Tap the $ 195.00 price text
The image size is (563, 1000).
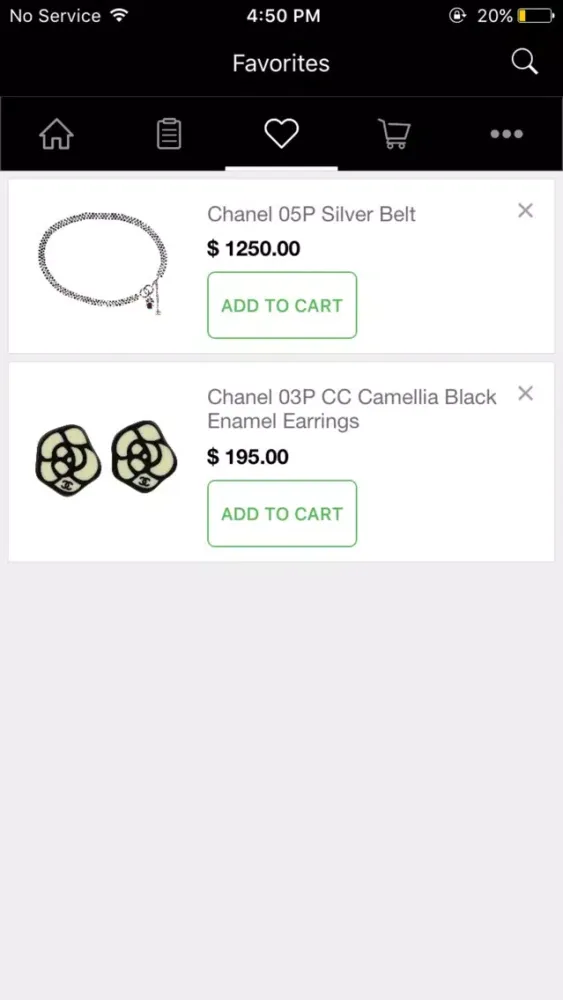[248, 457]
